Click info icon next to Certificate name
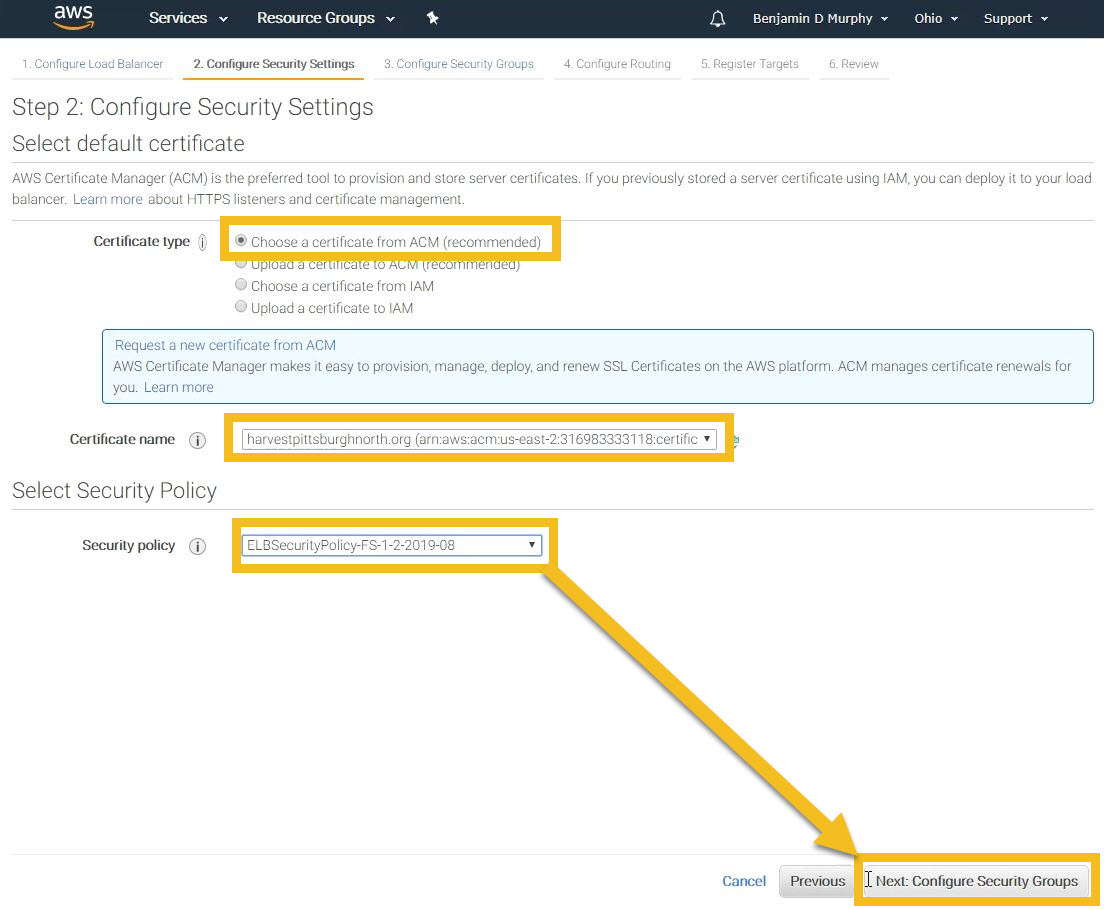This screenshot has height=909, width=1104. click(197, 440)
